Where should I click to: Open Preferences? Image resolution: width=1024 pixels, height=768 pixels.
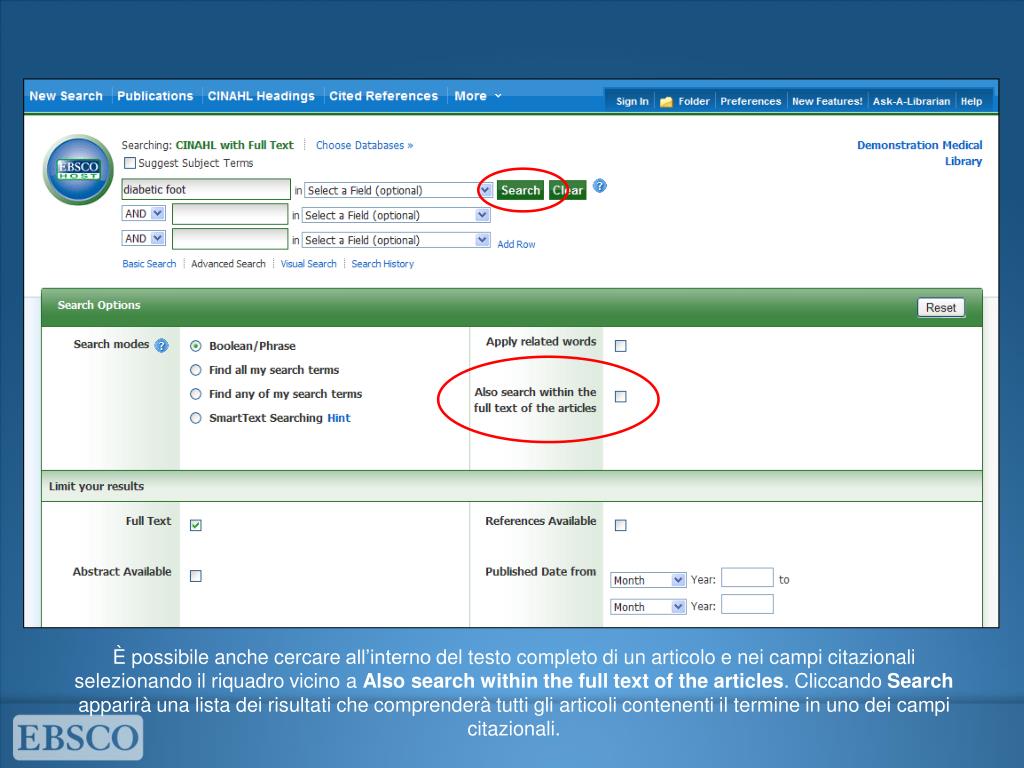coord(750,101)
